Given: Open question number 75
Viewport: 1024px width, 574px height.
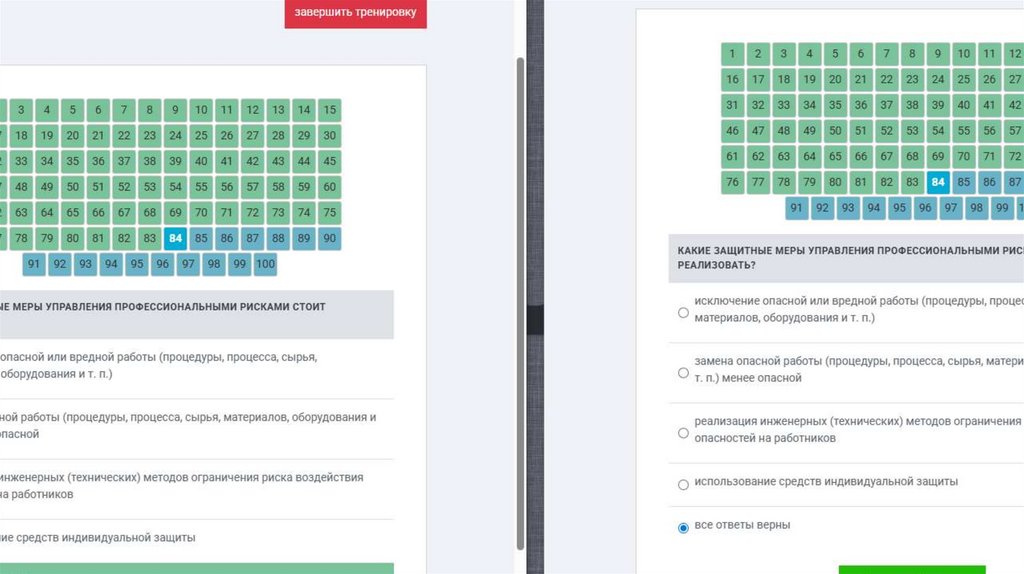Looking at the screenshot, I should pos(329,213).
